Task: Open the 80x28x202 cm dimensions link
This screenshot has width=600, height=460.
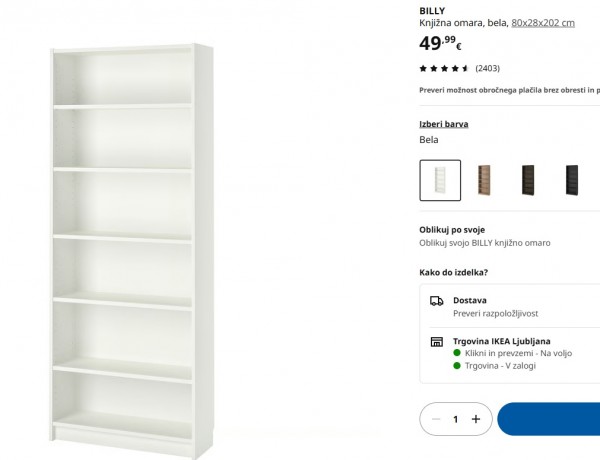Action: click(543, 23)
